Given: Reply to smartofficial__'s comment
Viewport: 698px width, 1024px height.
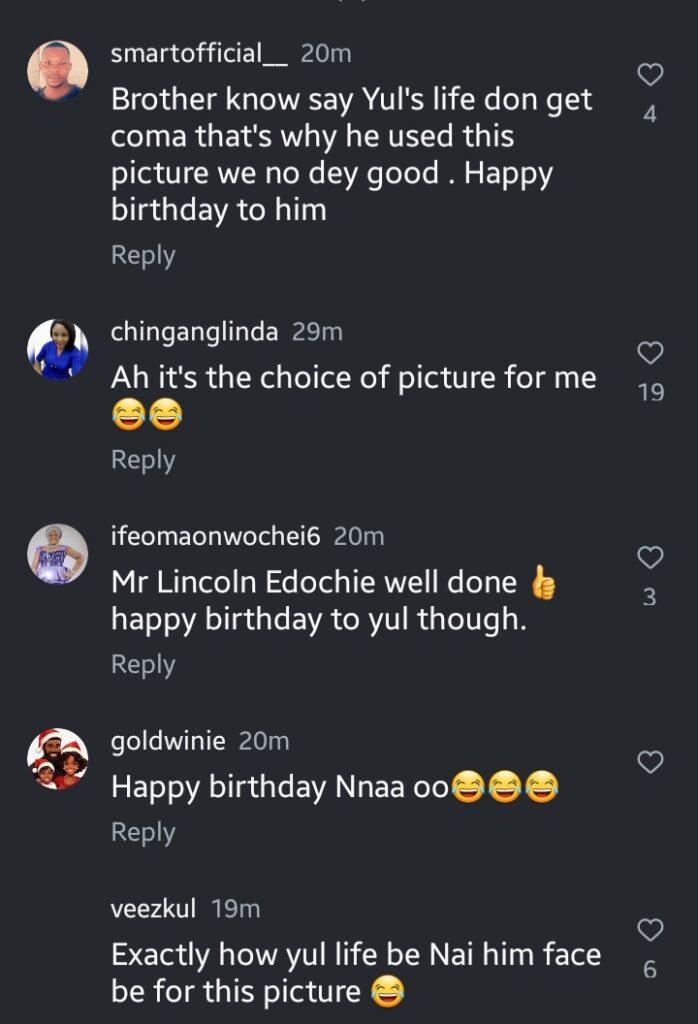Looking at the screenshot, I should coord(143,255).
